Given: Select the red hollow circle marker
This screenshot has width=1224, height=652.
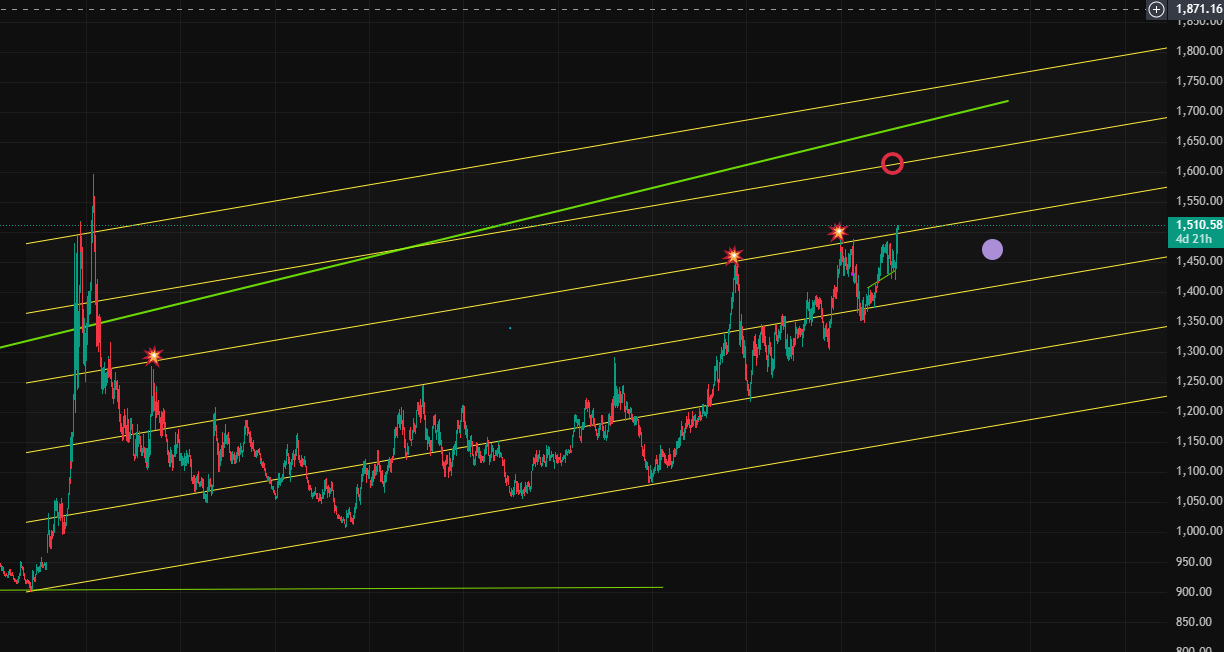Looking at the screenshot, I should tap(892, 163).
